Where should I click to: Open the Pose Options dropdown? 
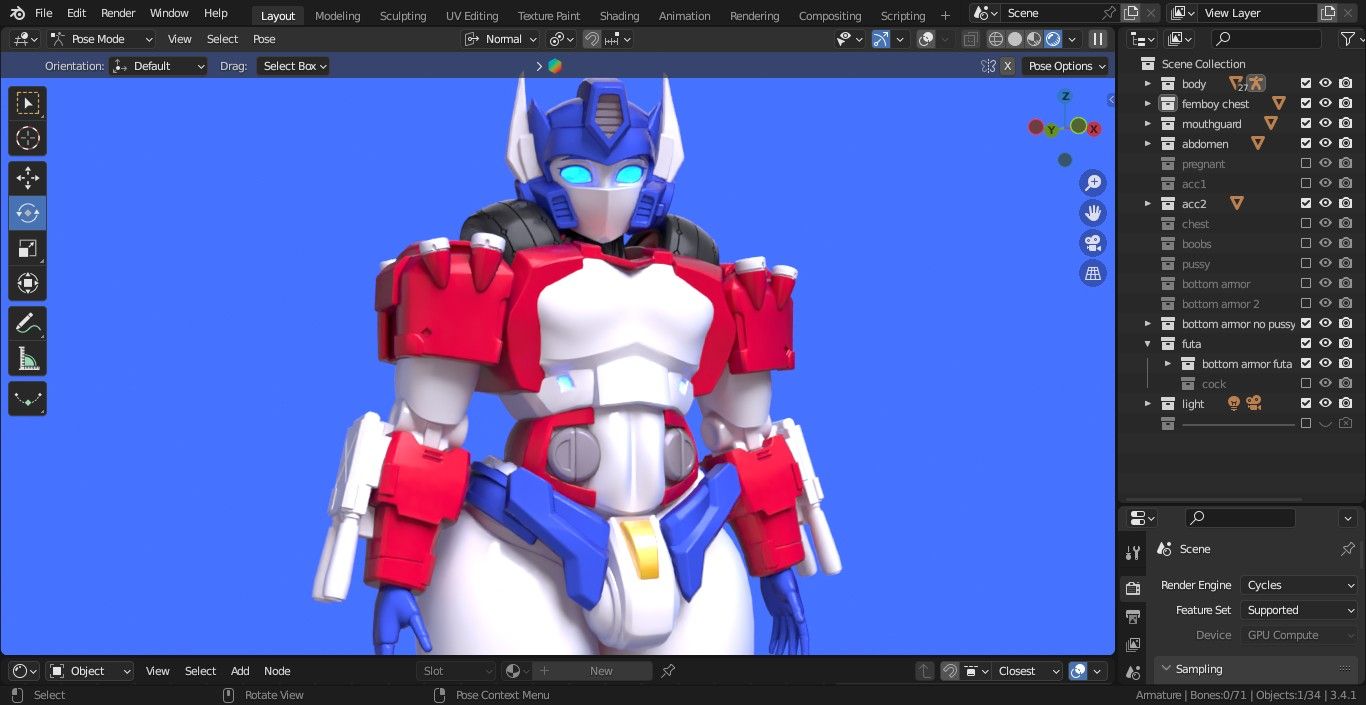tap(1066, 66)
